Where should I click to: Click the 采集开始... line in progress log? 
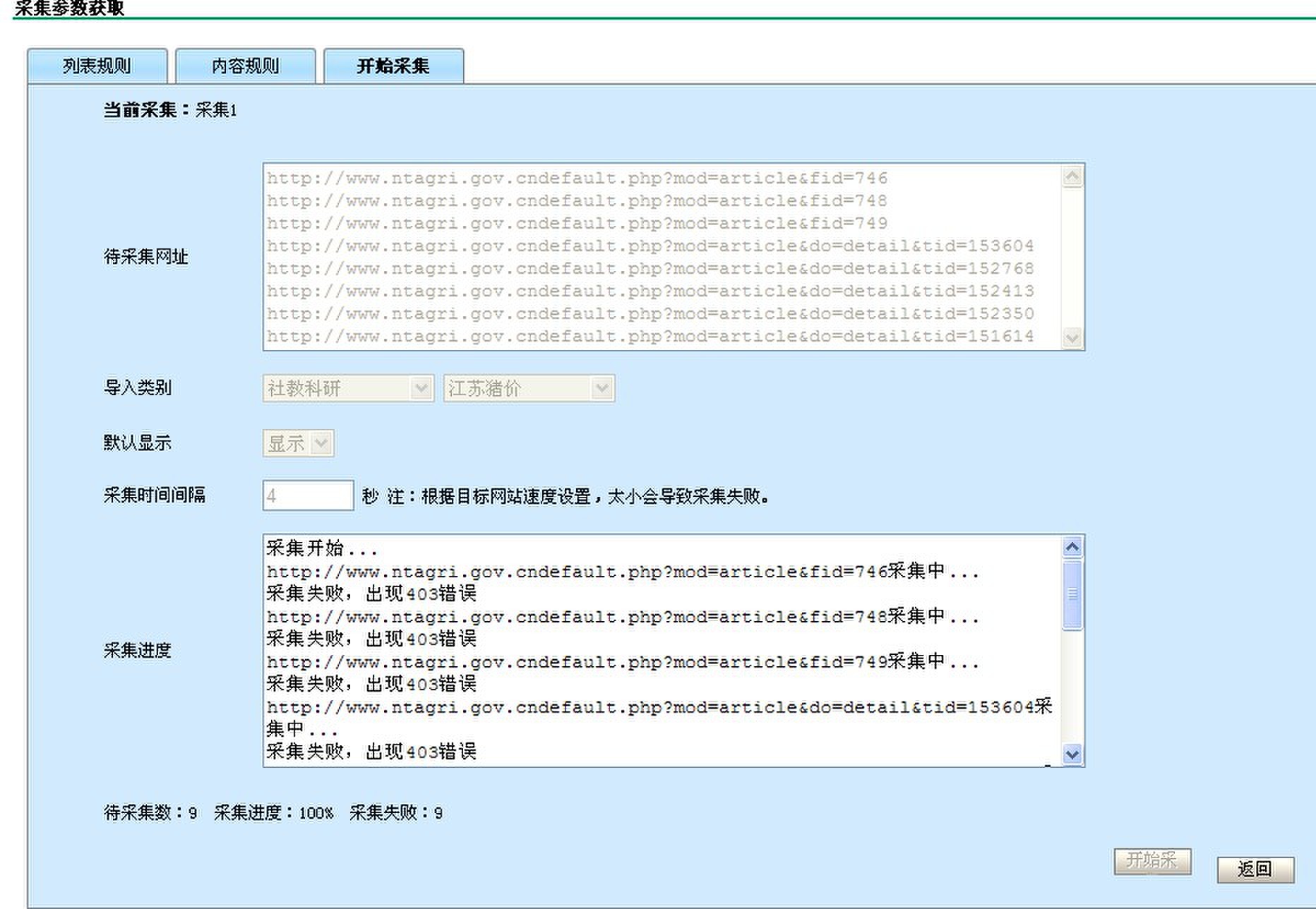click(322, 548)
